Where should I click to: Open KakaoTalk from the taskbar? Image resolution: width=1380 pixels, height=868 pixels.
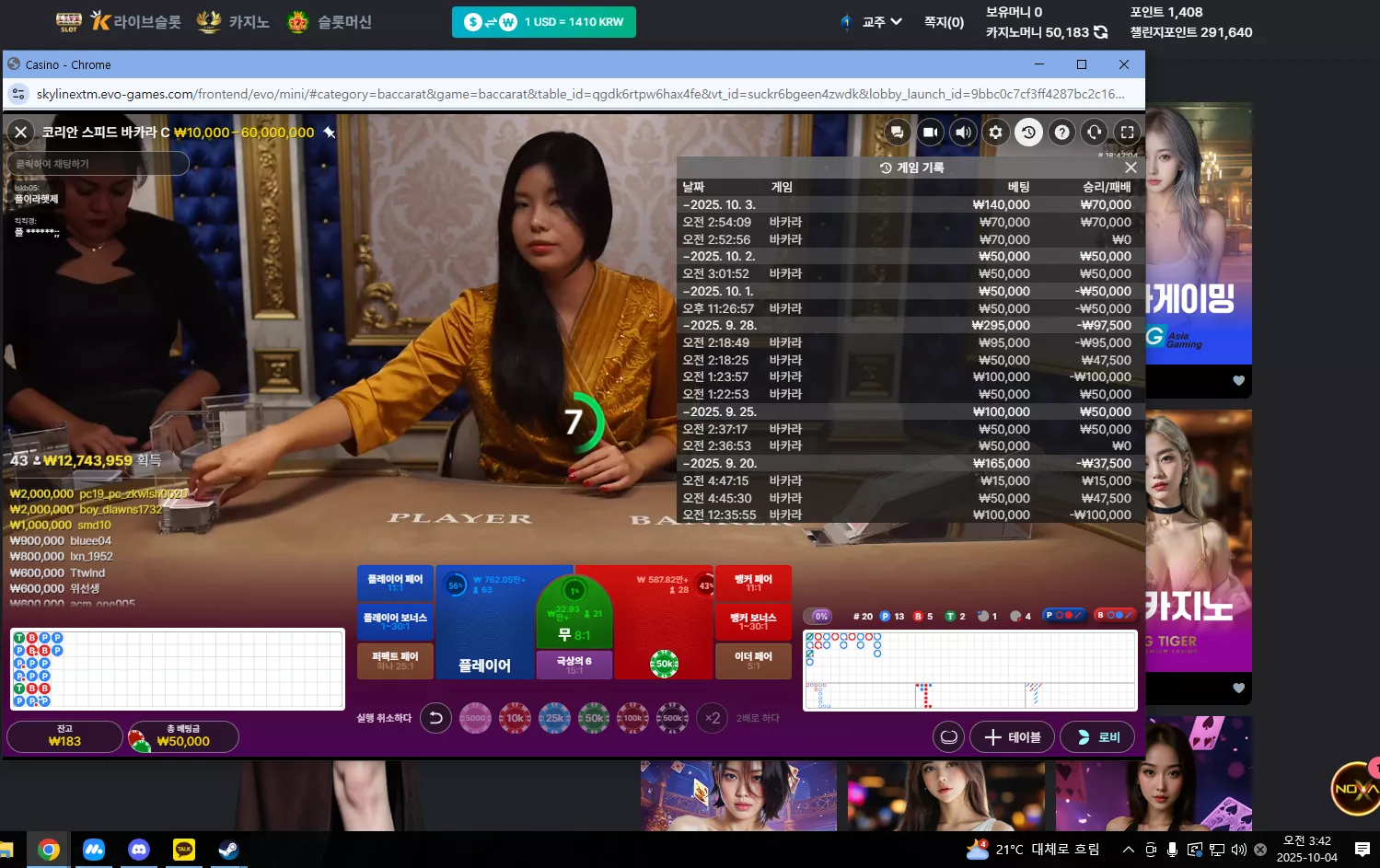(x=184, y=850)
